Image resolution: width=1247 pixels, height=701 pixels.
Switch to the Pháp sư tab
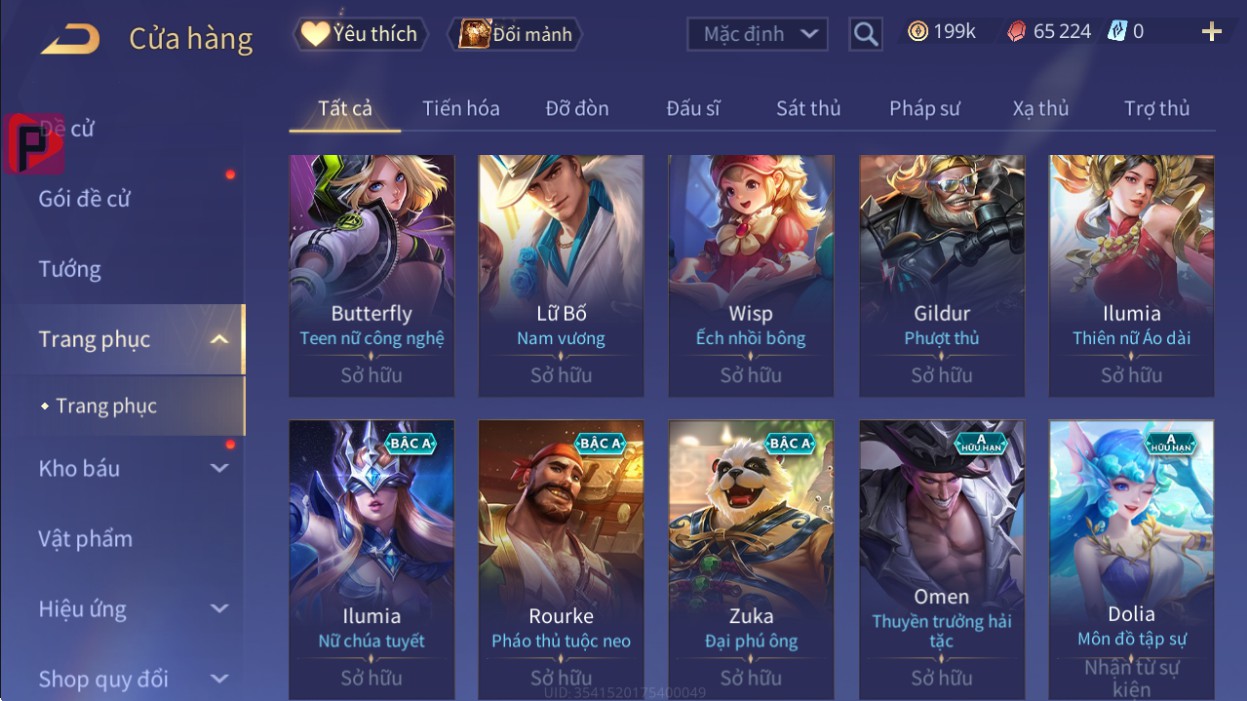[925, 109]
